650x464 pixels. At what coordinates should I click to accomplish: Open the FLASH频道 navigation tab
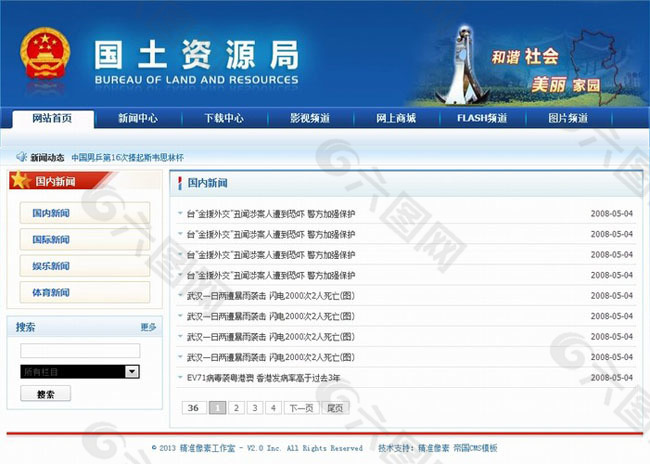pyautogui.click(x=481, y=118)
